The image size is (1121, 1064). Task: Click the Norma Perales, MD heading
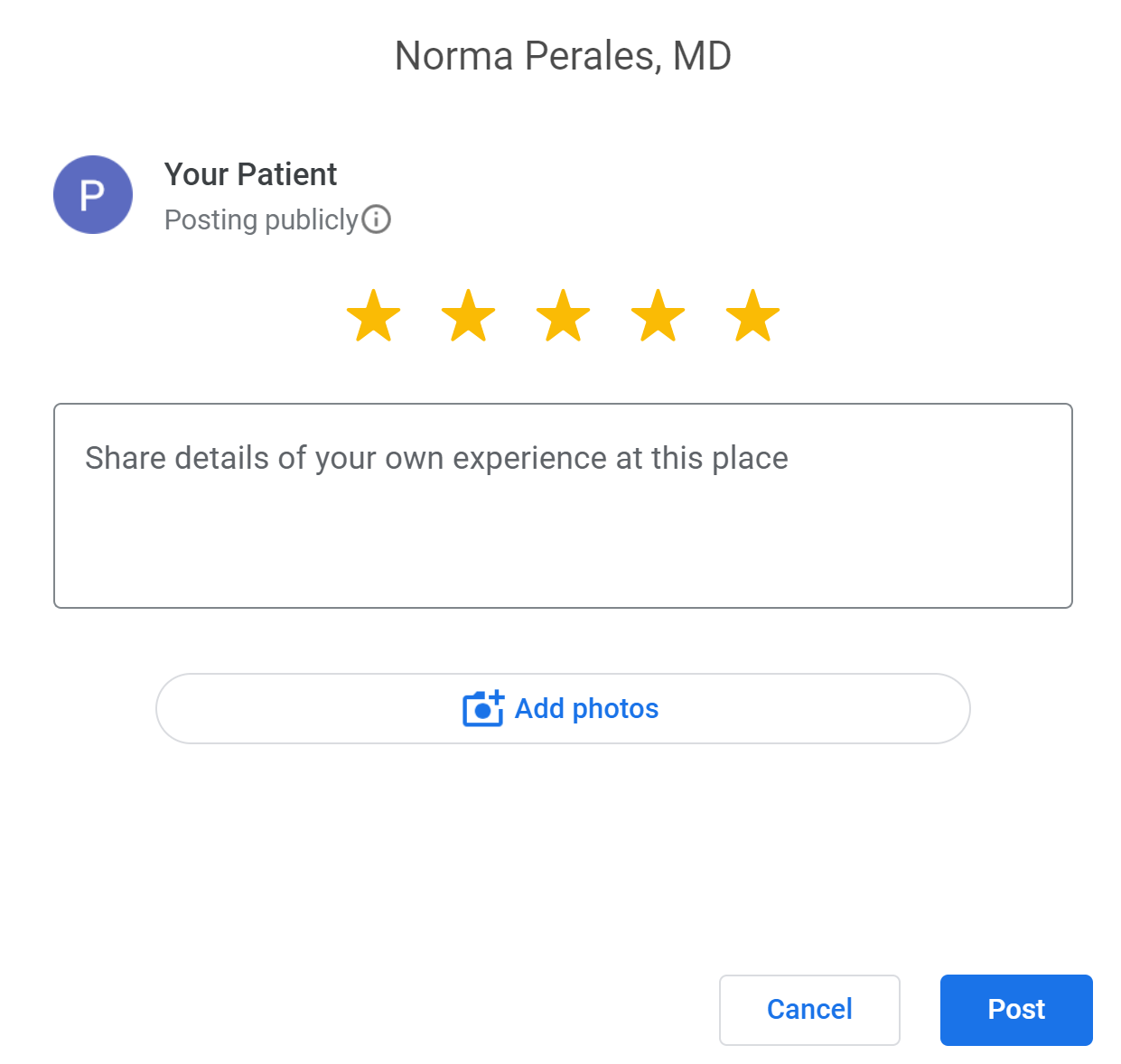[x=563, y=56]
